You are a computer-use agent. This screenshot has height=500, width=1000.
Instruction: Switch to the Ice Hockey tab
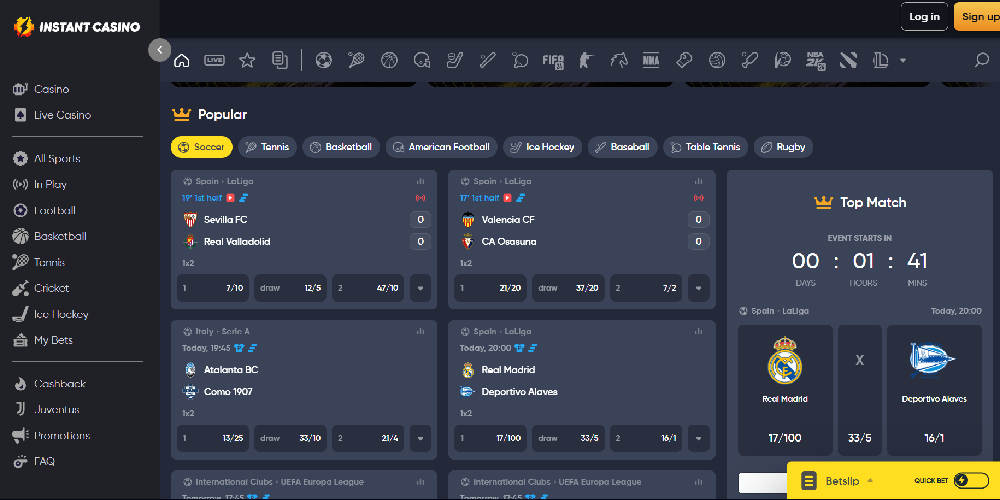(542, 147)
